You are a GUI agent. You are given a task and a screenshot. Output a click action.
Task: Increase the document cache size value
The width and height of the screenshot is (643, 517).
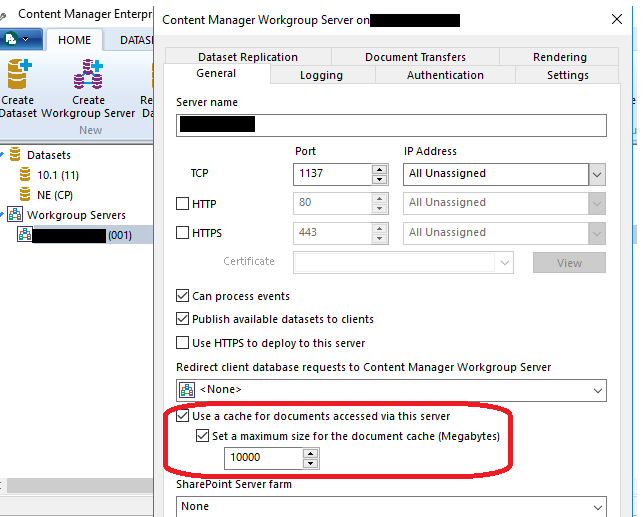coord(310,453)
